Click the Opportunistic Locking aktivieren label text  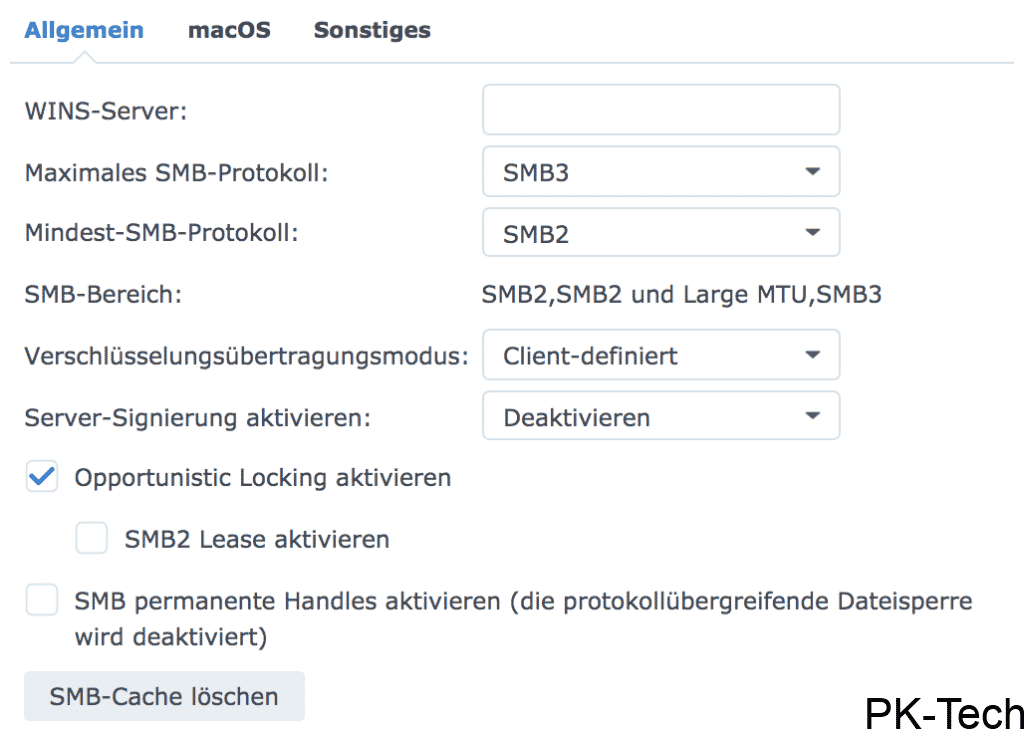tap(263, 478)
